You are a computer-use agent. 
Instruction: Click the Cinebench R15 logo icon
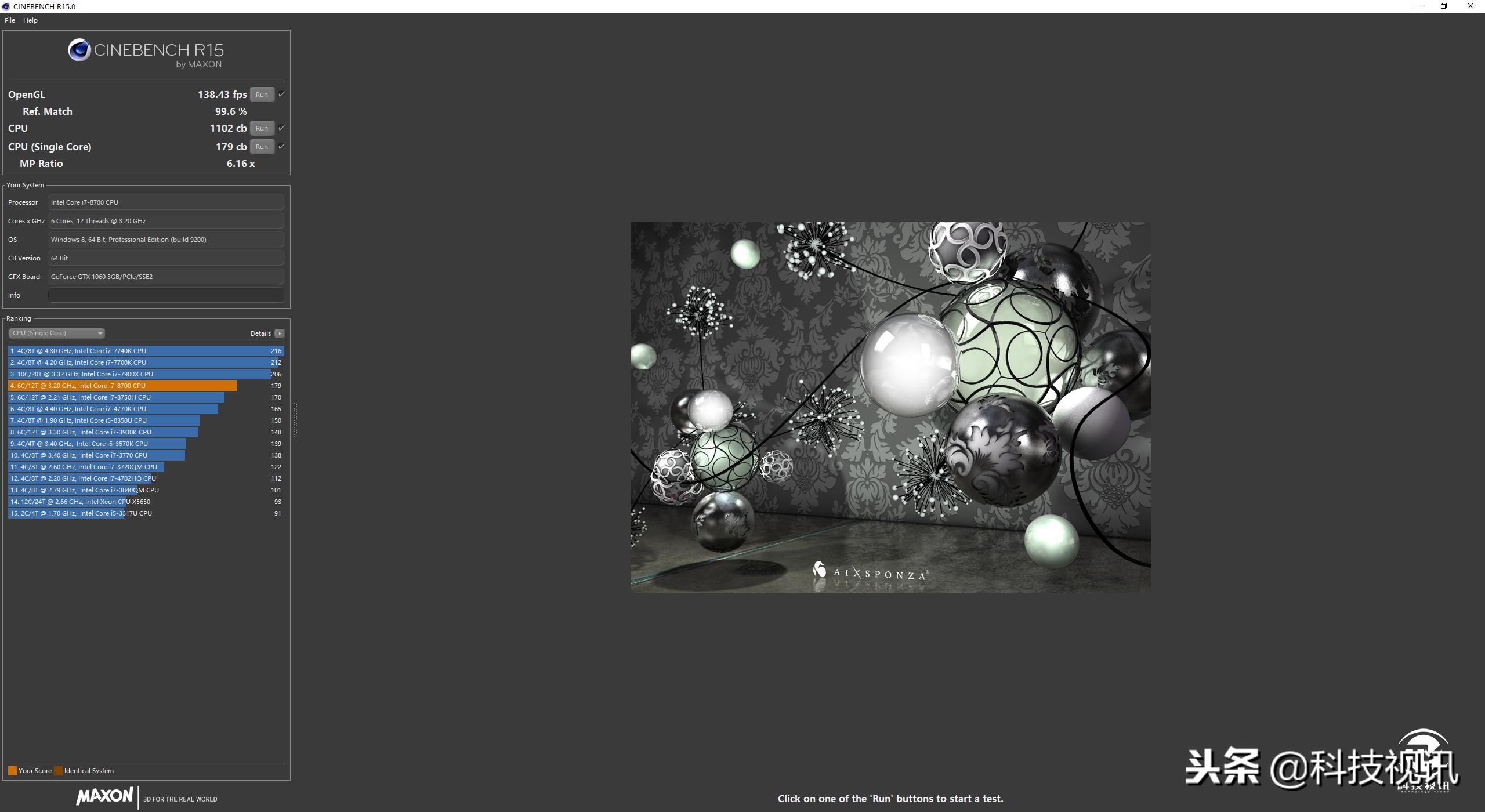point(79,50)
